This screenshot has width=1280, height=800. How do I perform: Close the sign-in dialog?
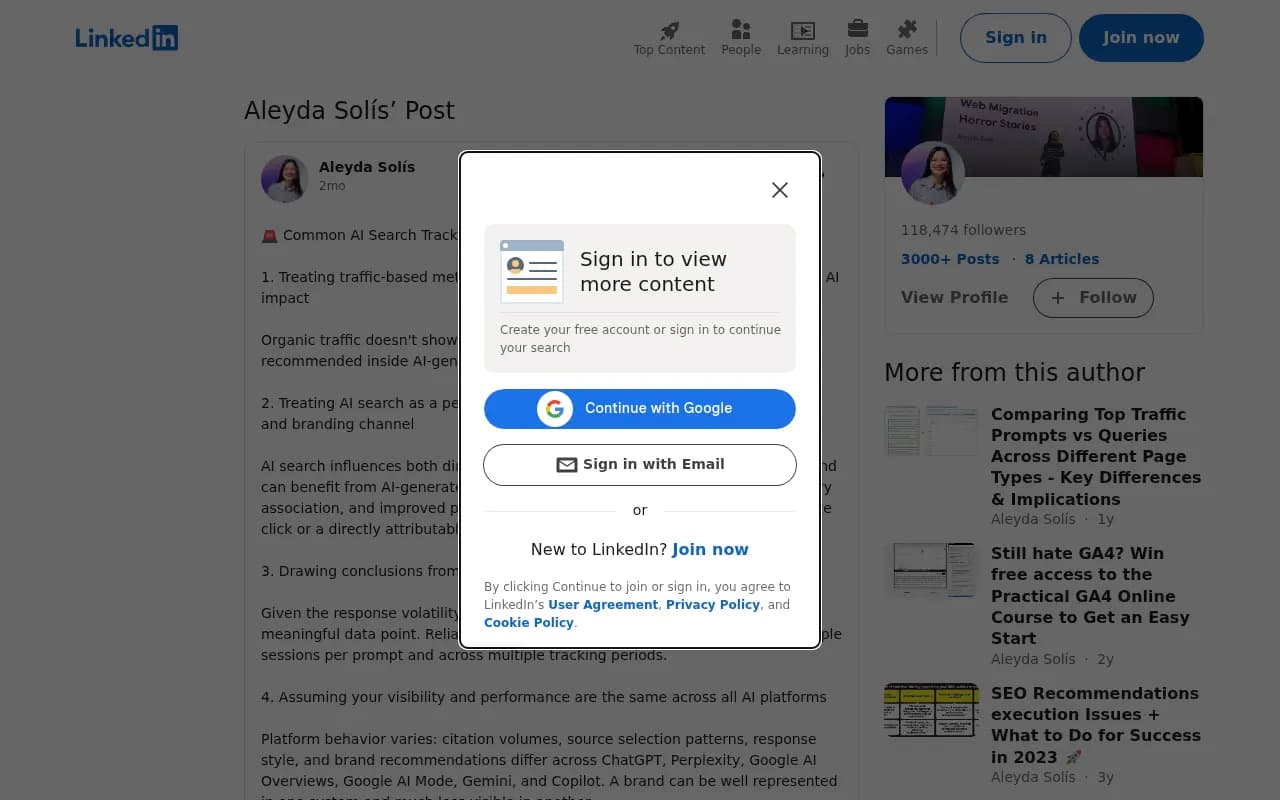[x=780, y=190]
